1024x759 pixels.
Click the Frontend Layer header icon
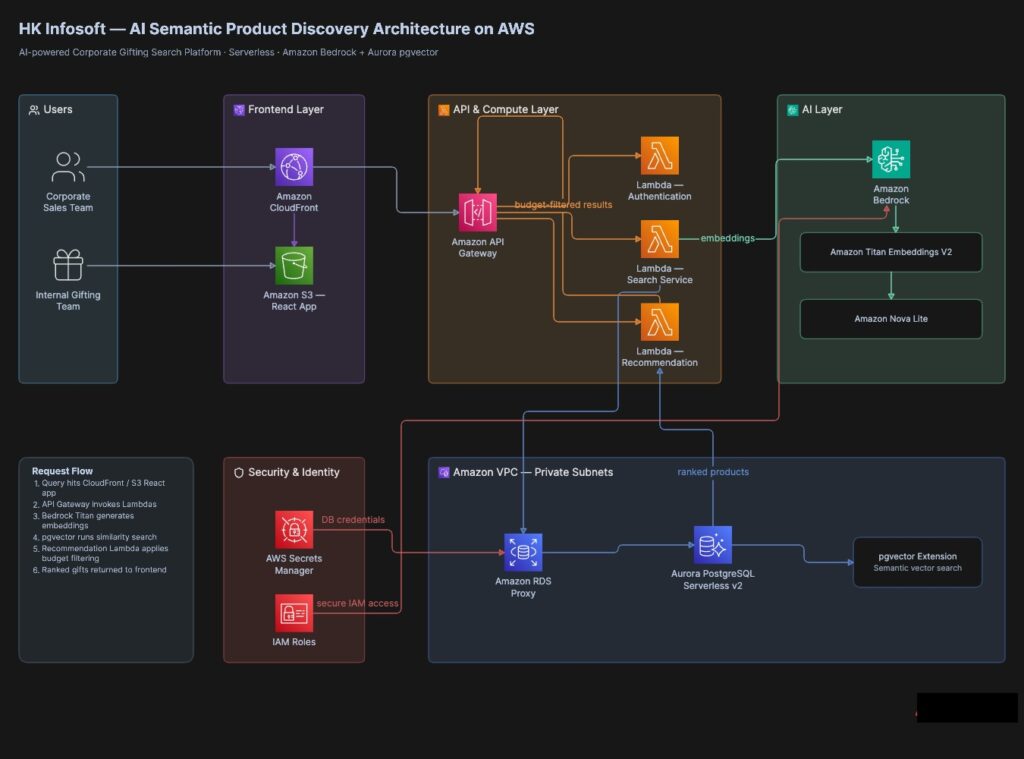point(239,110)
